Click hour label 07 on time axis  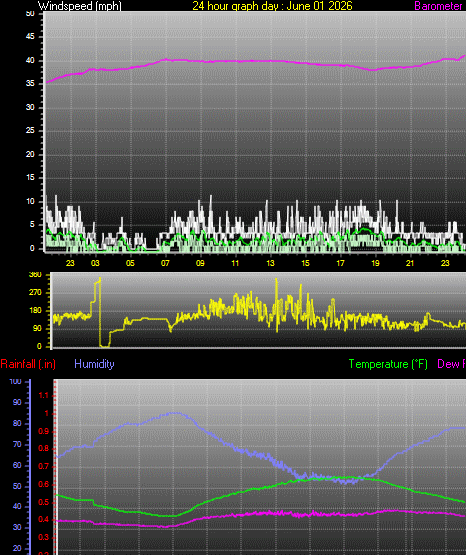tap(165, 263)
